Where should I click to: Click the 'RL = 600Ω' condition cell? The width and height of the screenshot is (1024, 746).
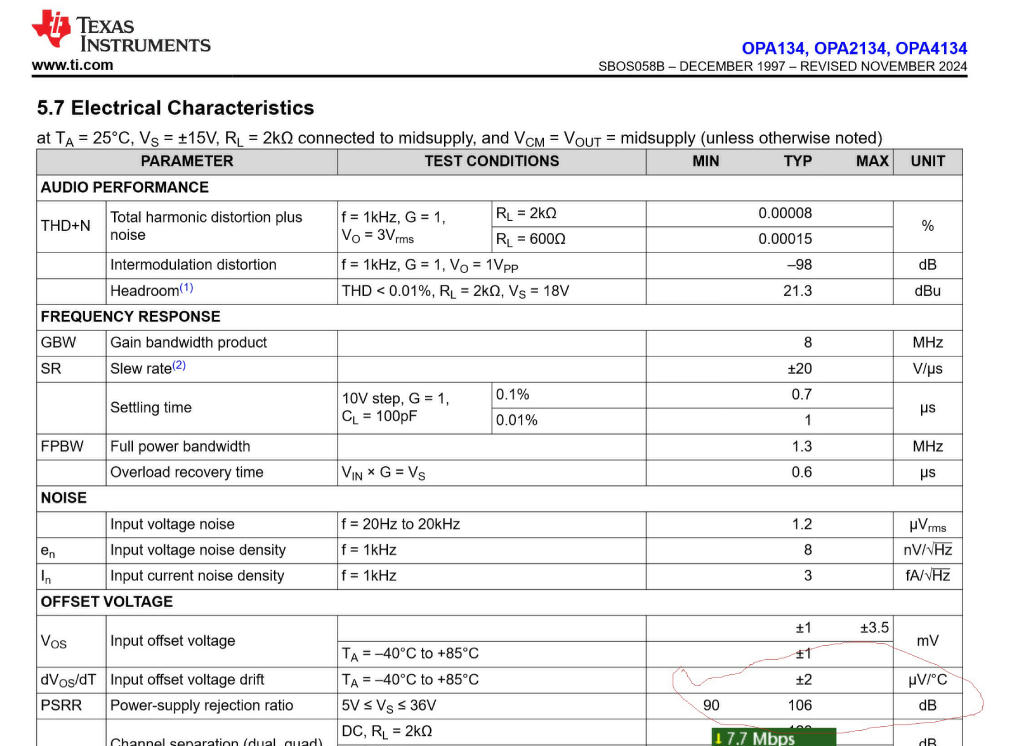(x=569, y=240)
